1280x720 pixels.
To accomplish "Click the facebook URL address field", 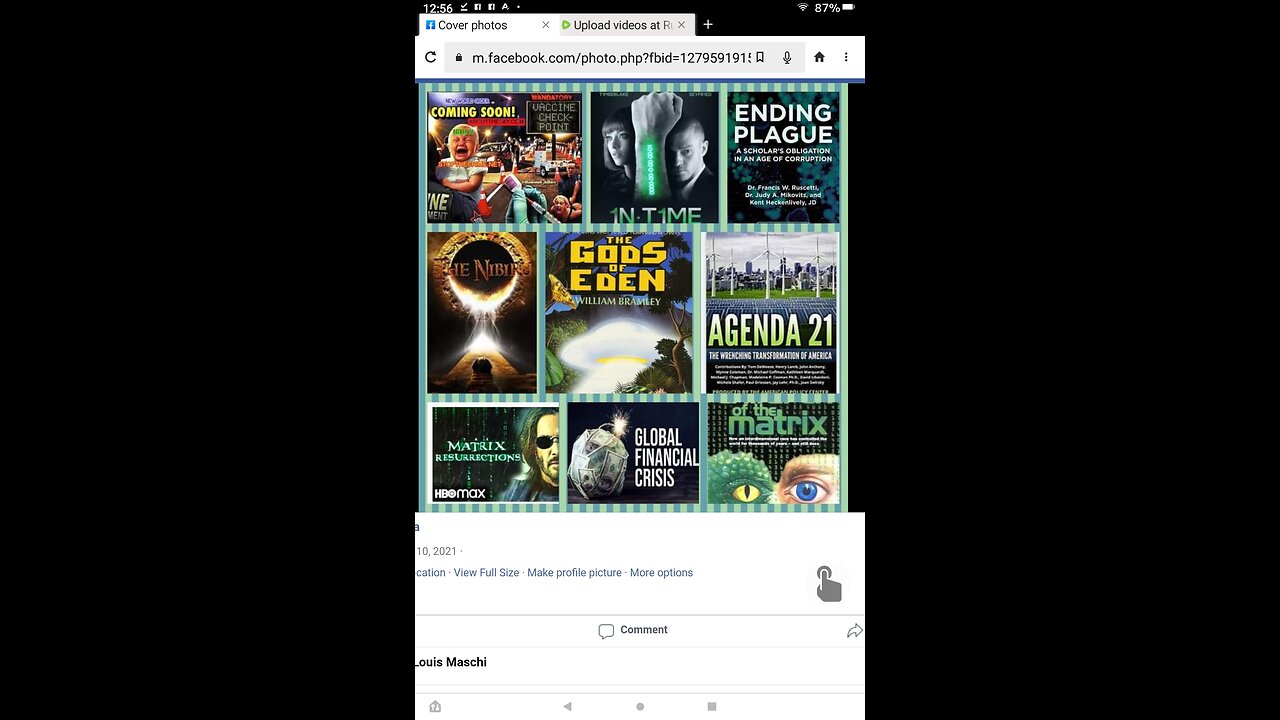I will (x=610, y=58).
